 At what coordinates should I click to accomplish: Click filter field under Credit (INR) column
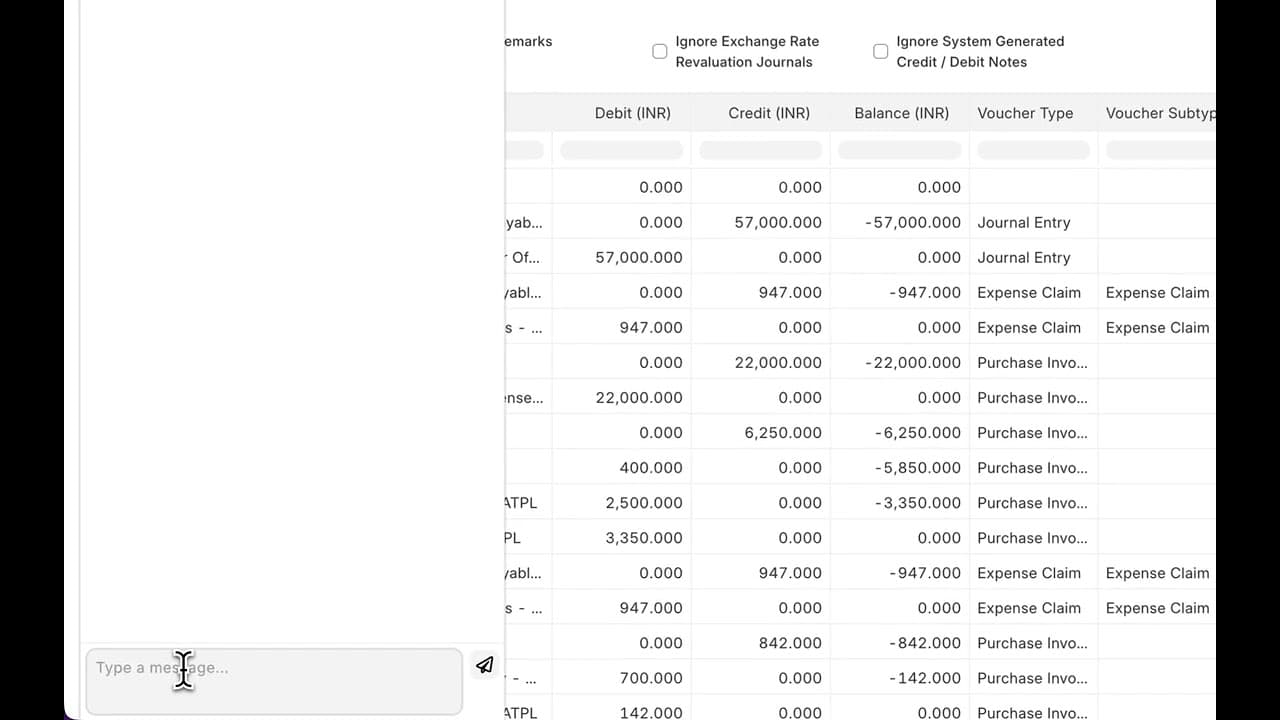pyautogui.click(x=760, y=150)
